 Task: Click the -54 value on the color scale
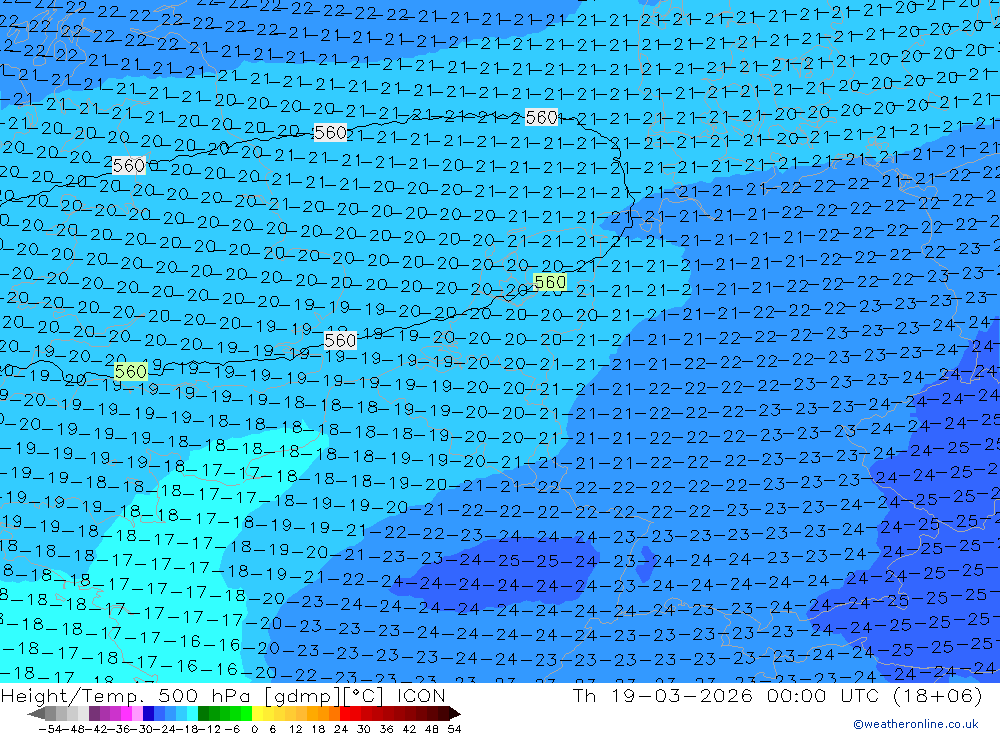click(50, 729)
